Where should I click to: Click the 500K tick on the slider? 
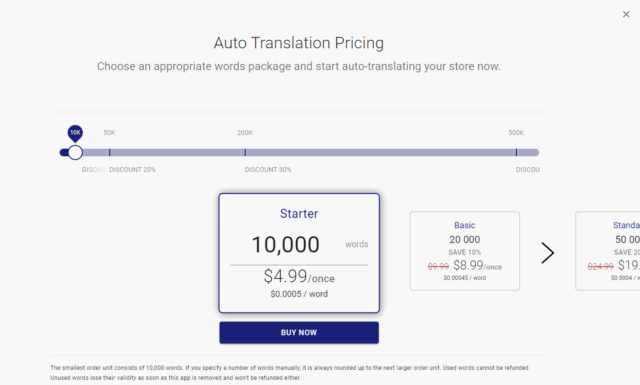[x=516, y=152]
